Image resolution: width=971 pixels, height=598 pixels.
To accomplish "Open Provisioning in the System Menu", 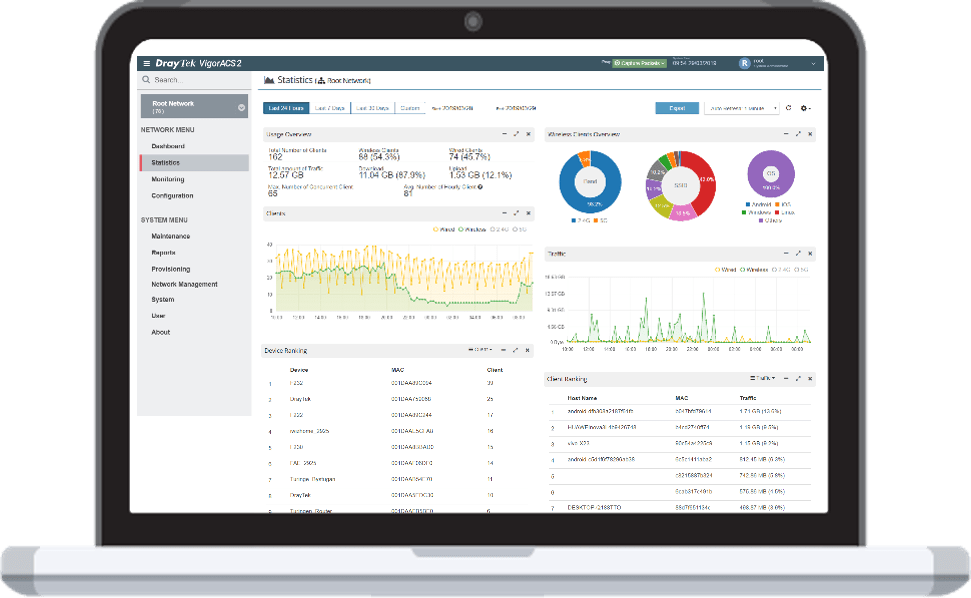I will click(171, 269).
